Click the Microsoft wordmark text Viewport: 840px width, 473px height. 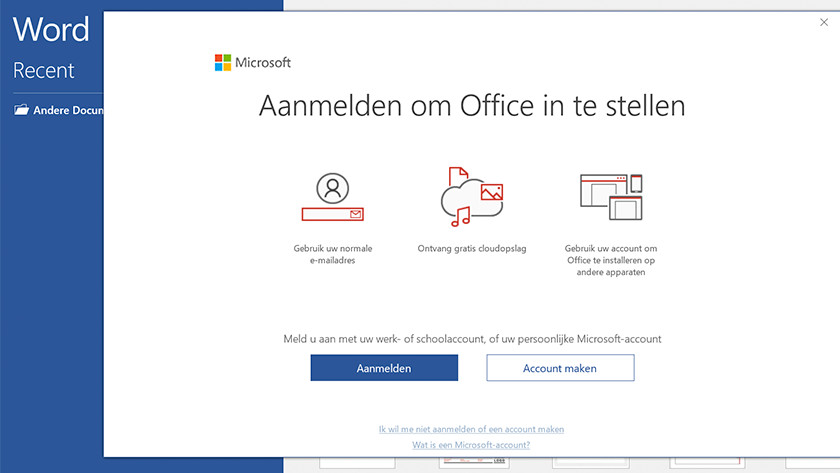263,63
